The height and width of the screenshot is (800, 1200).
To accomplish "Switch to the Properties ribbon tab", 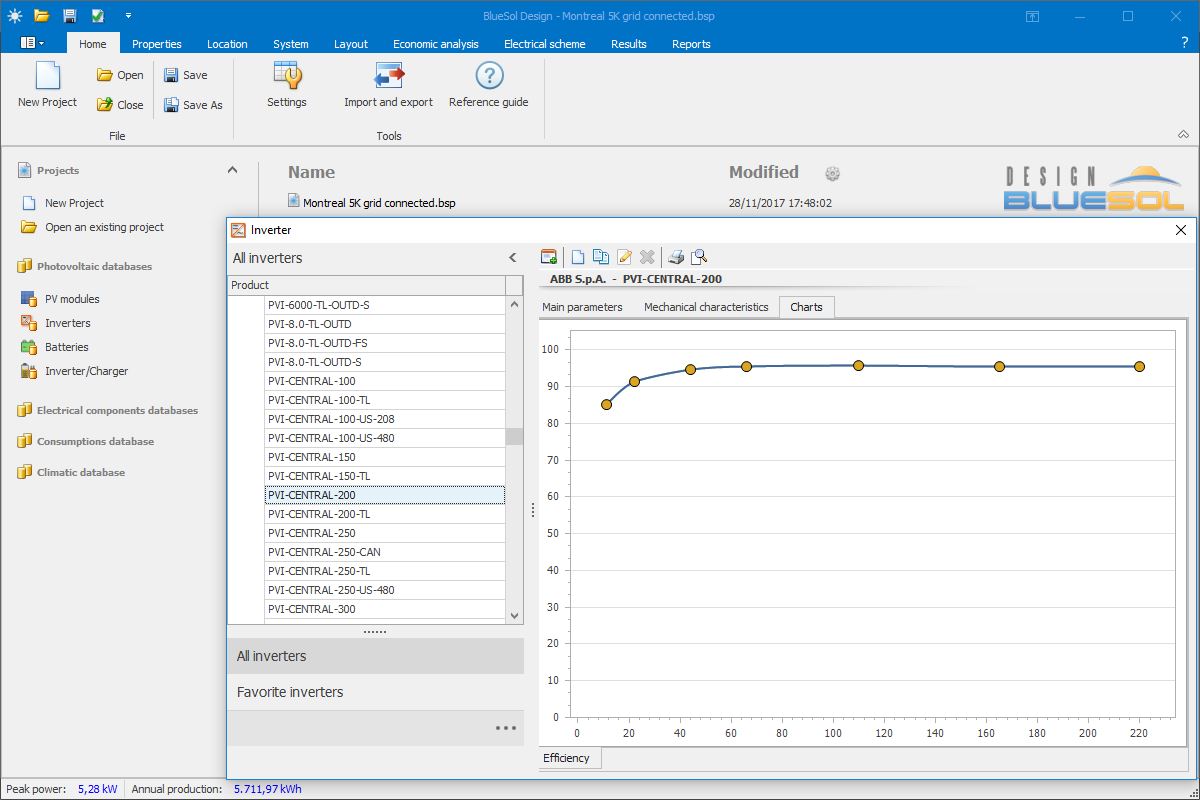I will tap(157, 44).
